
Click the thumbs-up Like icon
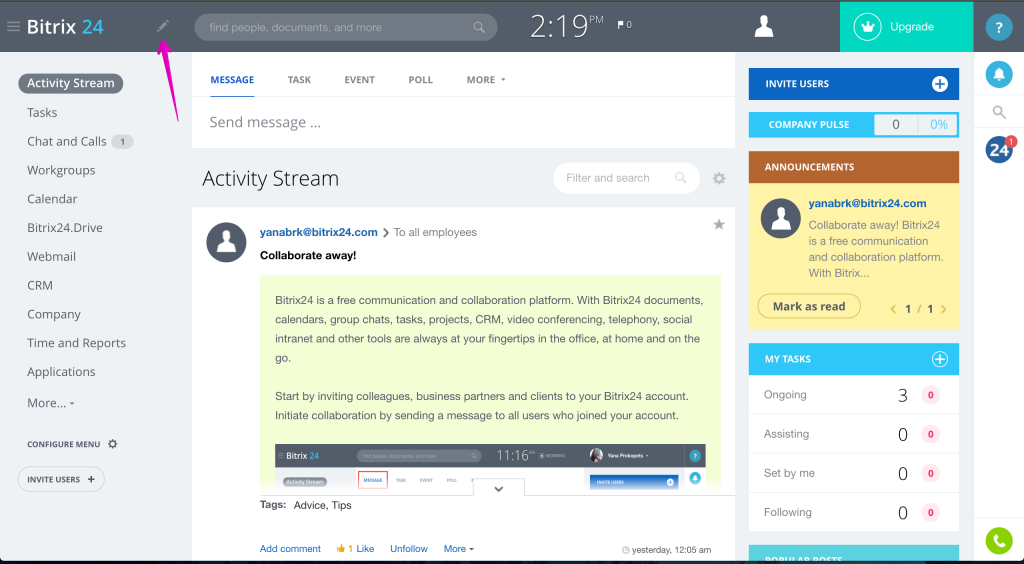click(x=340, y=548)
